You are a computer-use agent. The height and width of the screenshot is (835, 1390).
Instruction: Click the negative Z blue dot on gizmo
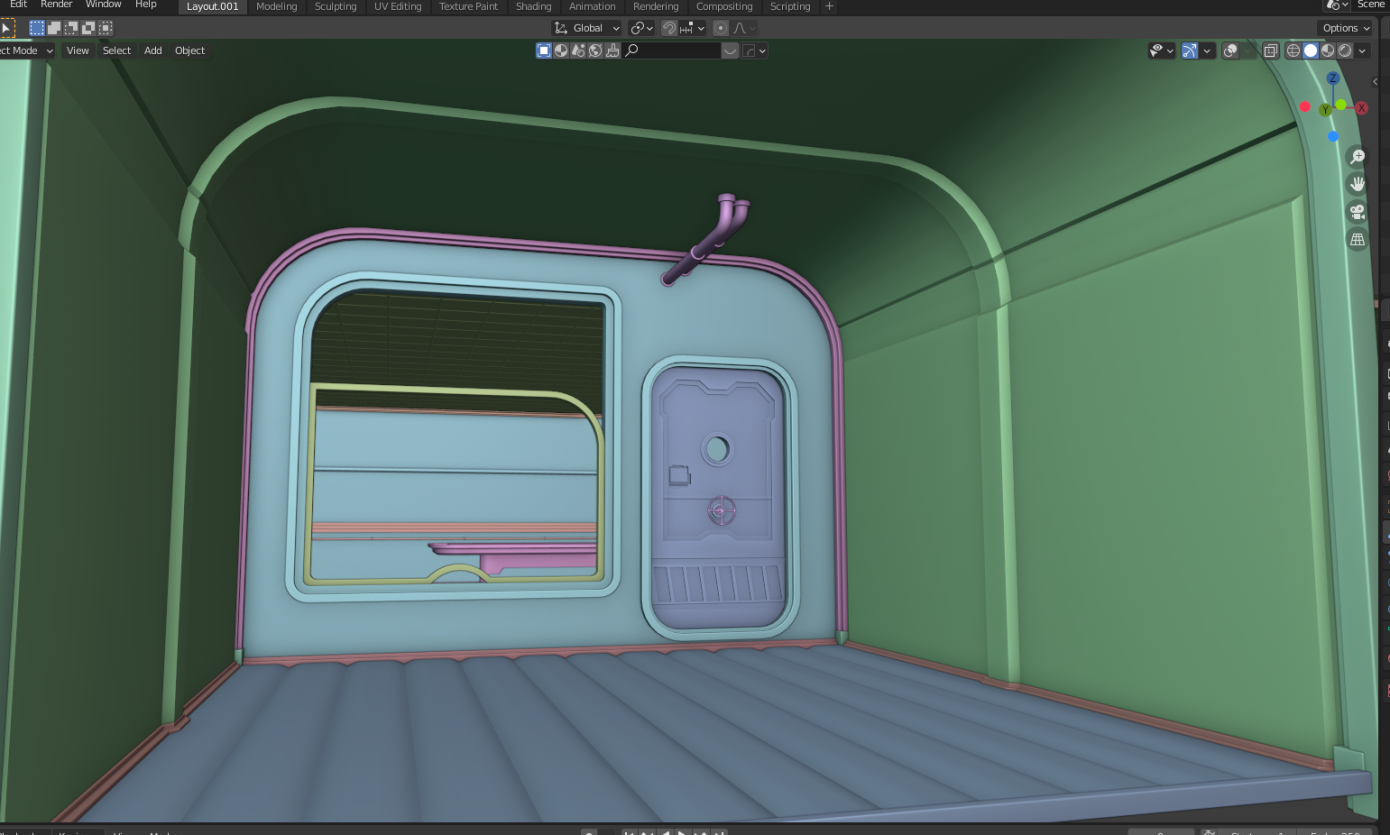1333,136
